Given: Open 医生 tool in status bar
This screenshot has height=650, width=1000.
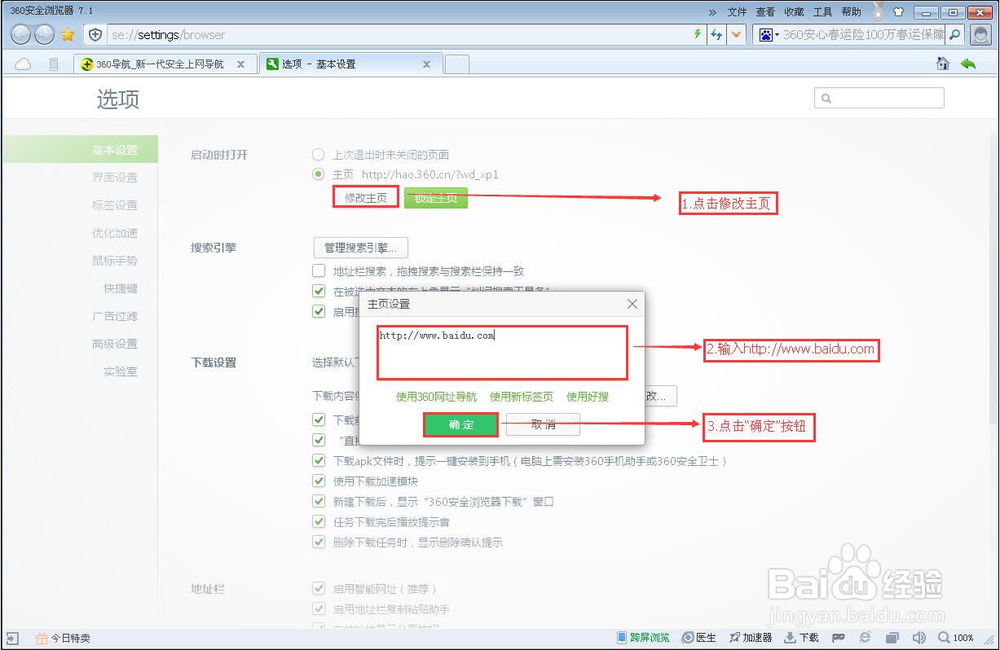Looking at the screenshot, I should pyautogui.click(x=699, y=637).
